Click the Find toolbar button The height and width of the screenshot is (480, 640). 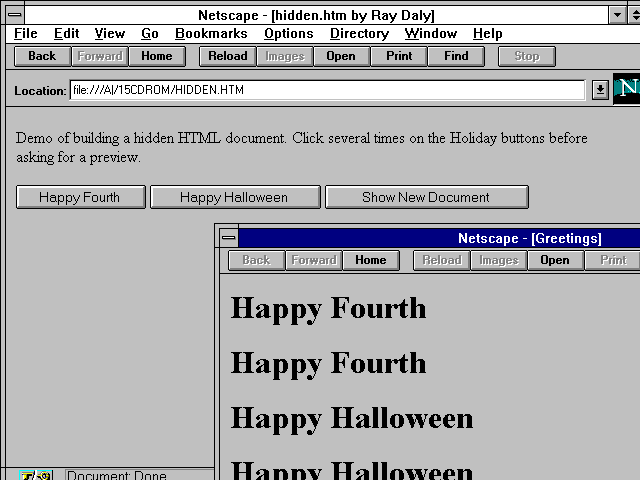(456, 56)
